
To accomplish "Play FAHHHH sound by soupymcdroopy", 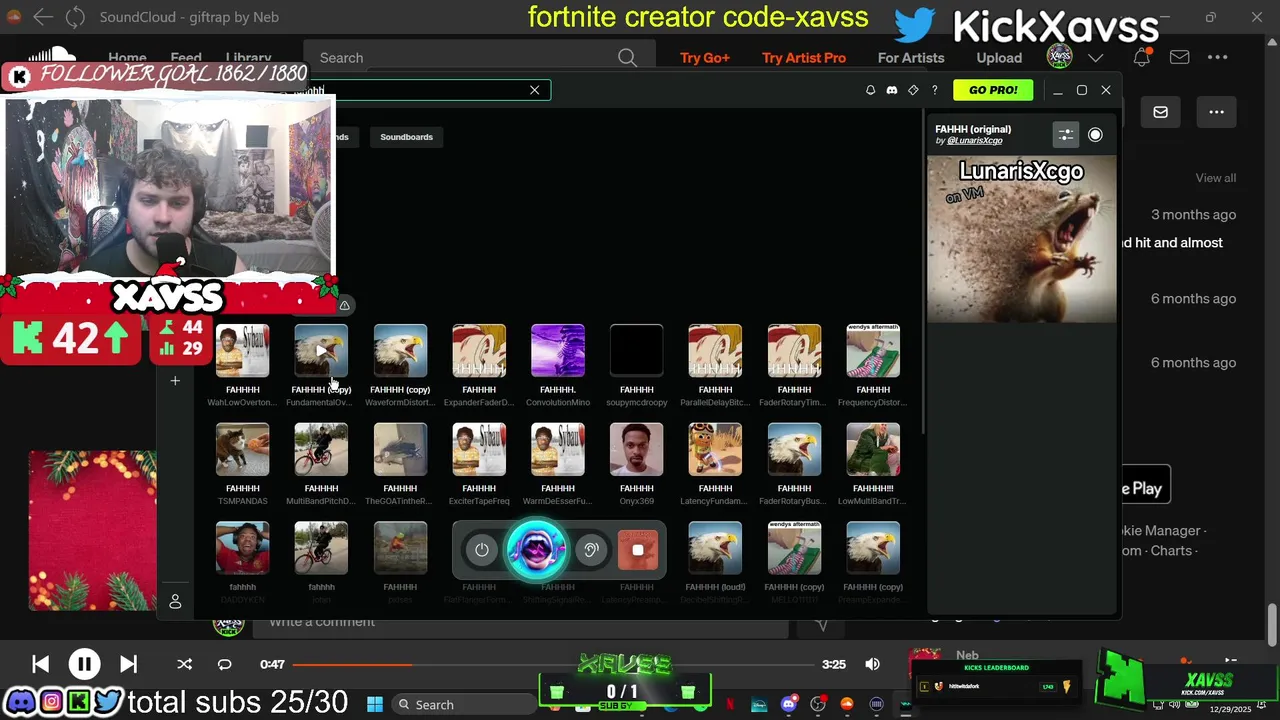I will tap(637, 351).
